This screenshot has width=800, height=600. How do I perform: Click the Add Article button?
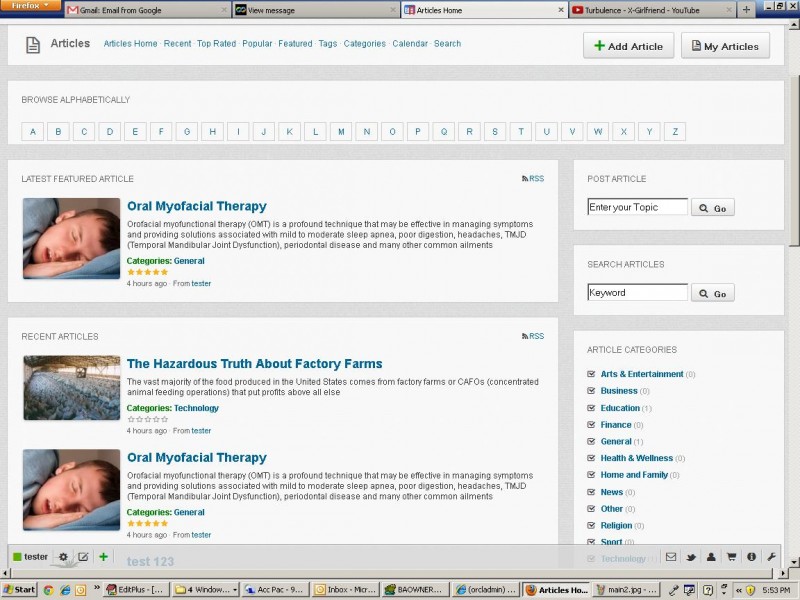pos(629,46)
